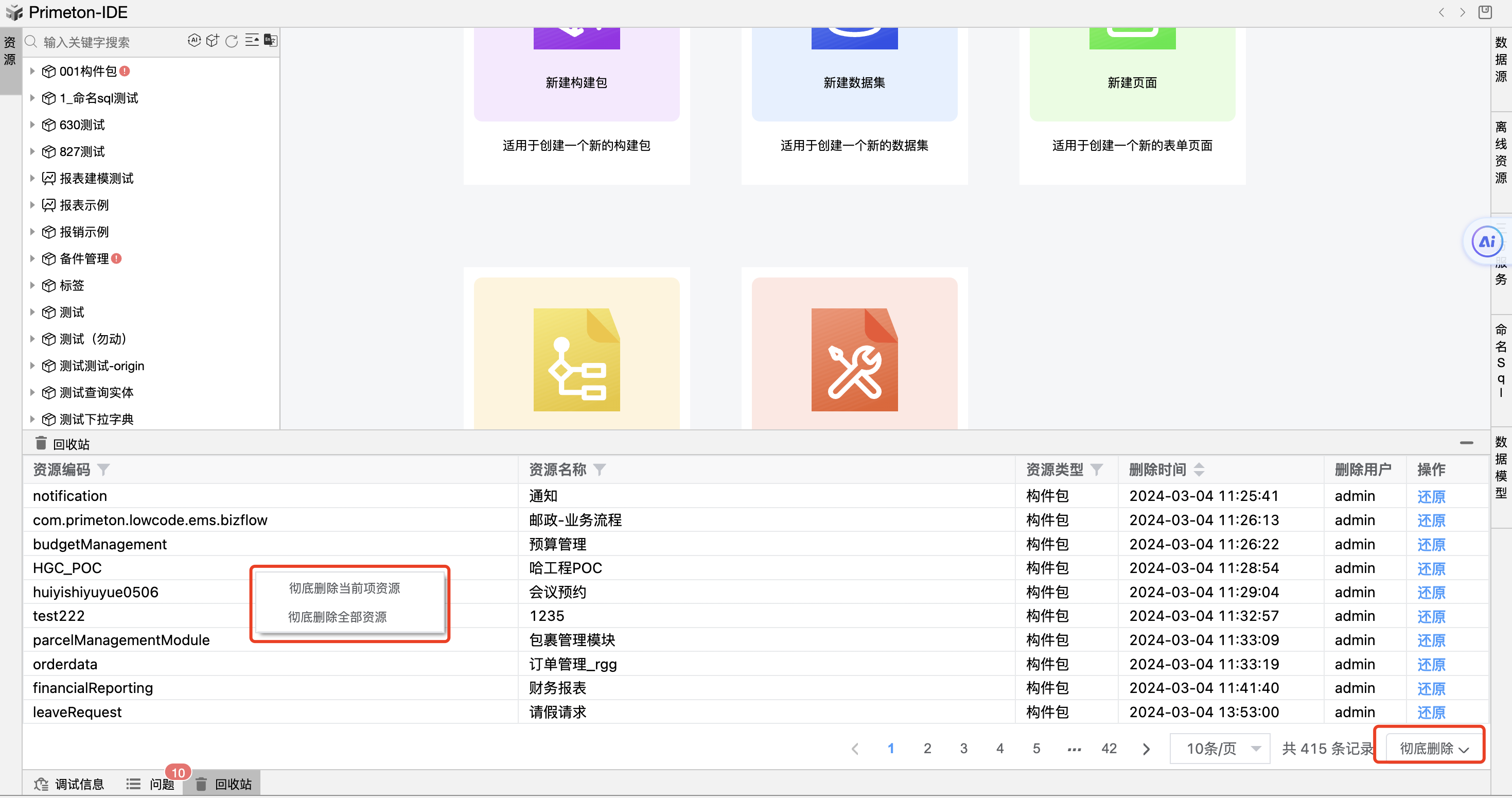Open the 10条/页 page size dropdown

coord(1220,749)
